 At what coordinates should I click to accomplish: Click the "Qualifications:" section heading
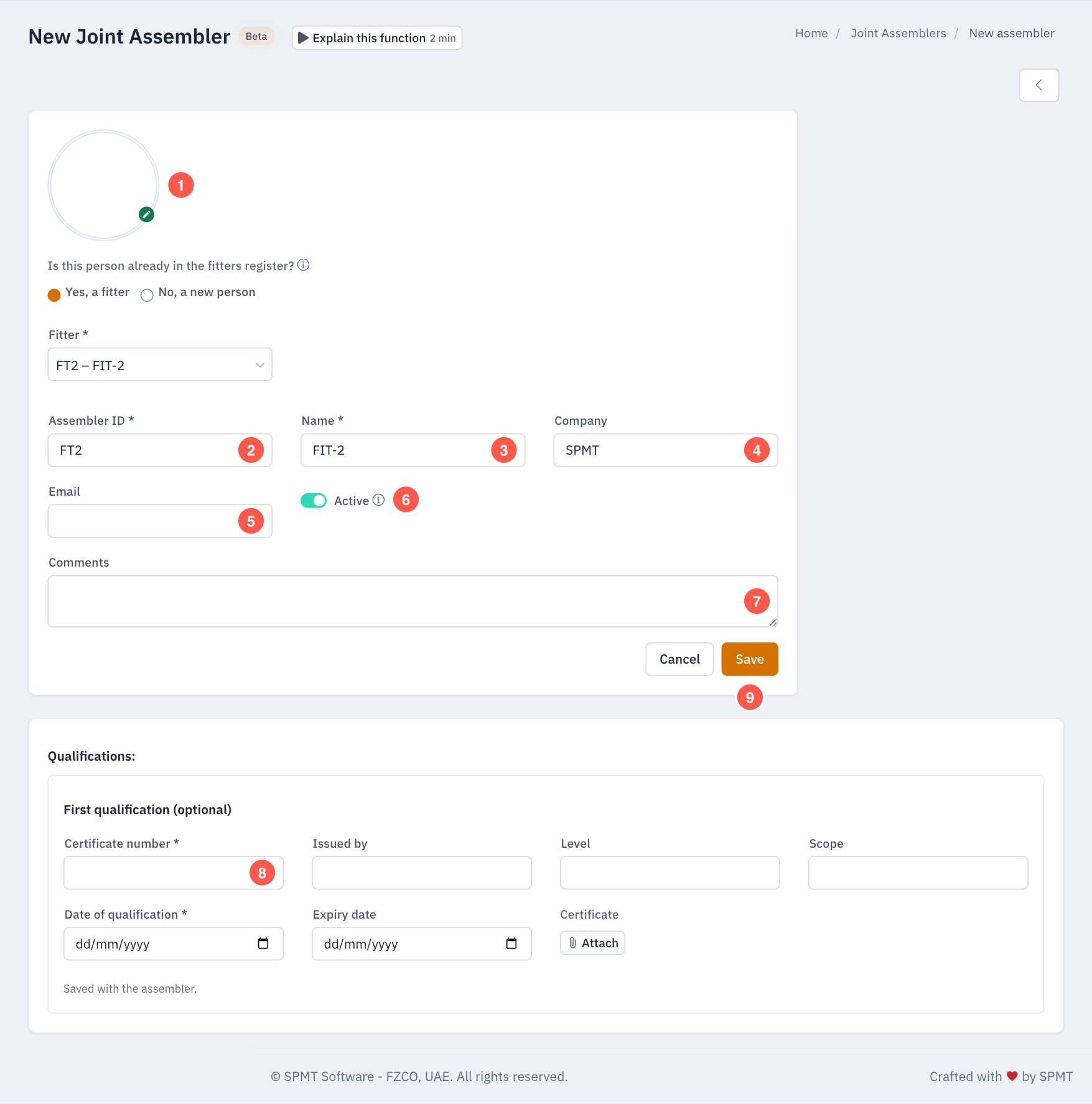(91, 756)
